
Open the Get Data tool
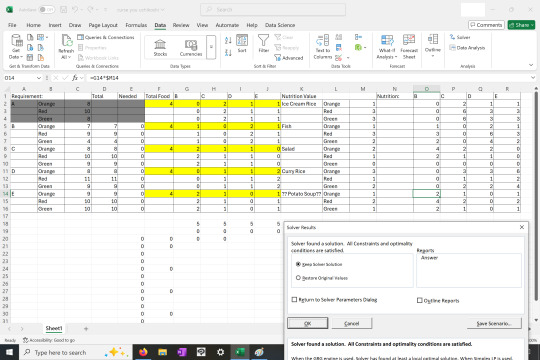pyautogui.click(x=16, y=47)
